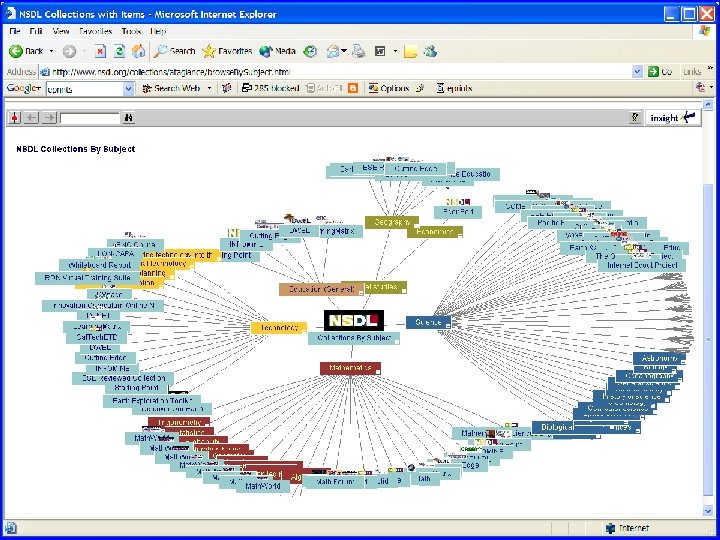Open Google toolbar Options
The width and height of the screenshot is (720, 540).
(x=388, y=88)
